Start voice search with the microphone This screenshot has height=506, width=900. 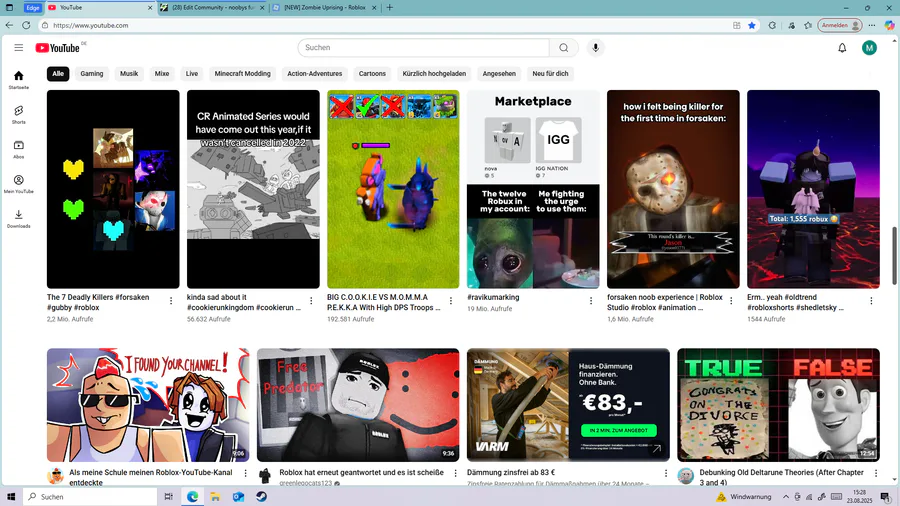pos(595,48)
